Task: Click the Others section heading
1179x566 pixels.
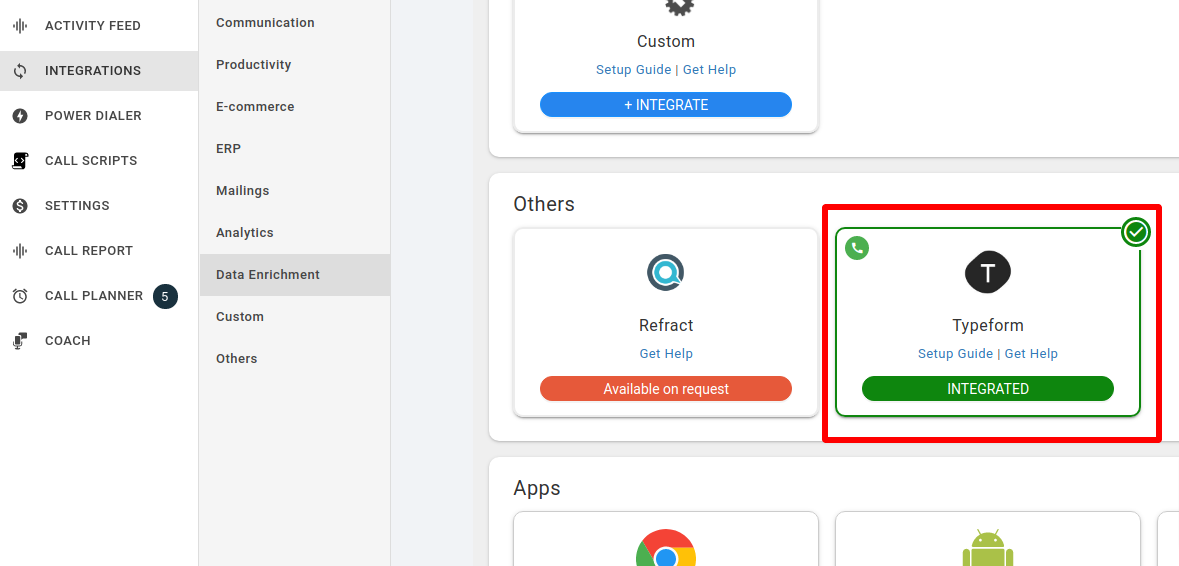Action: (x=544, y=204)
